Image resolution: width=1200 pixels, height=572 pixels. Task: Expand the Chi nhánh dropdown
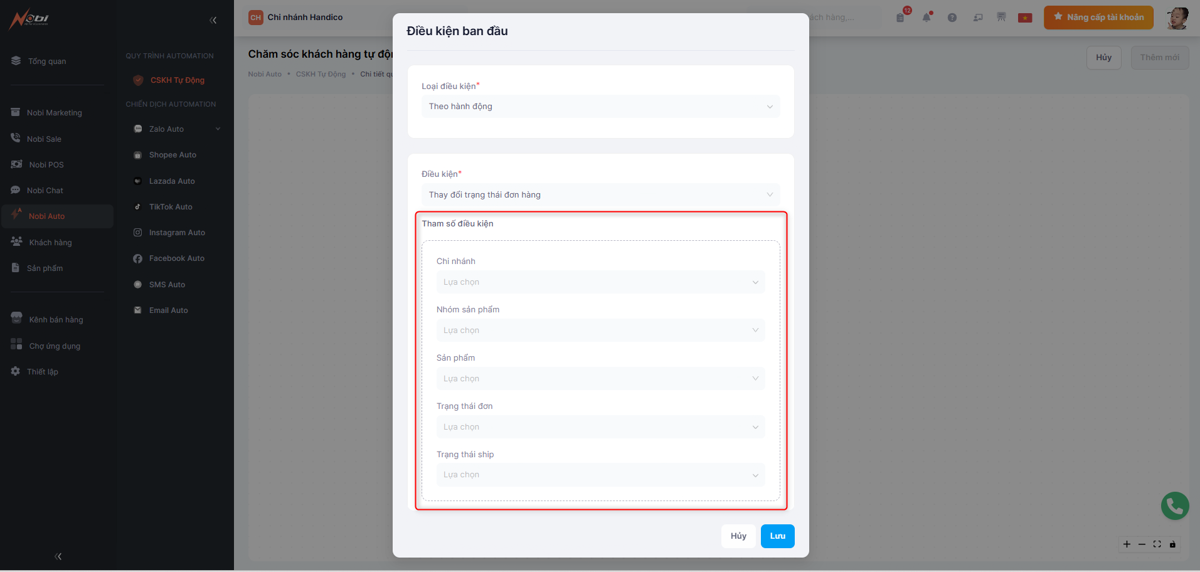[600, 282]
